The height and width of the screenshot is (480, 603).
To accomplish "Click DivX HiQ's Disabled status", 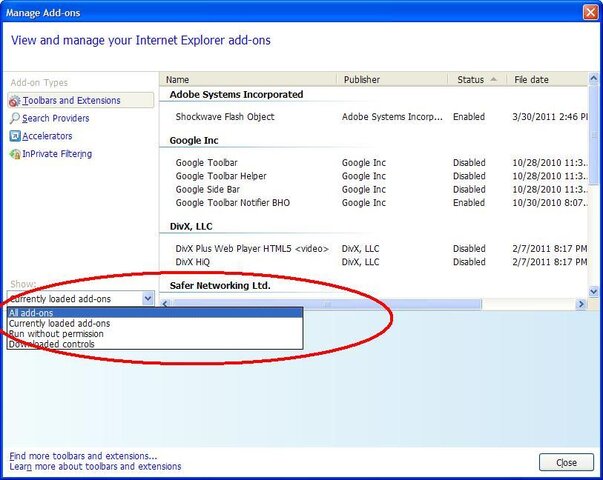I will [469, 262].
